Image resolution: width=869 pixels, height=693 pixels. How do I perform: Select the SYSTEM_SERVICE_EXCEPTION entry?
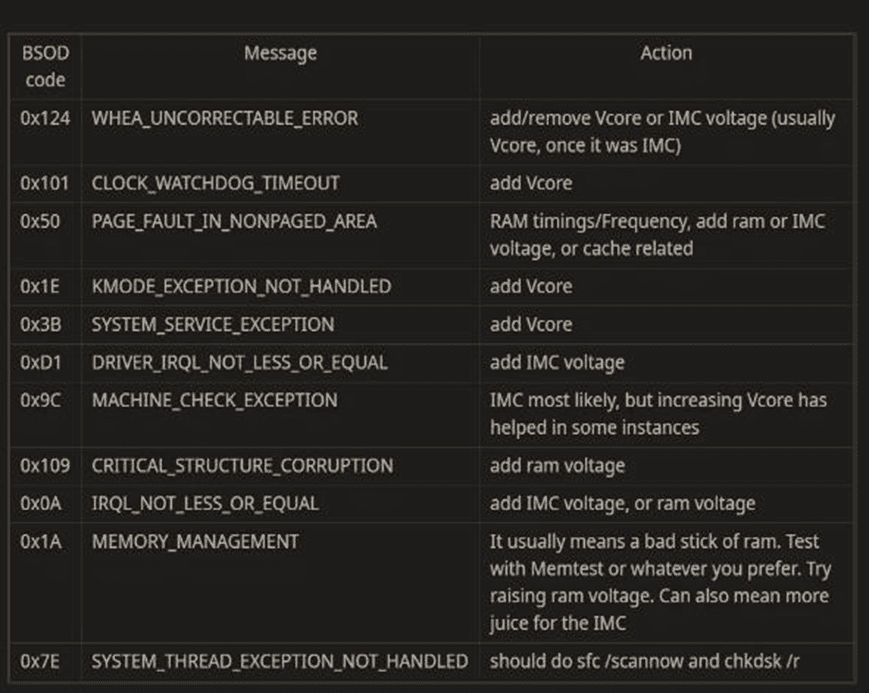(x=213, y=325)
